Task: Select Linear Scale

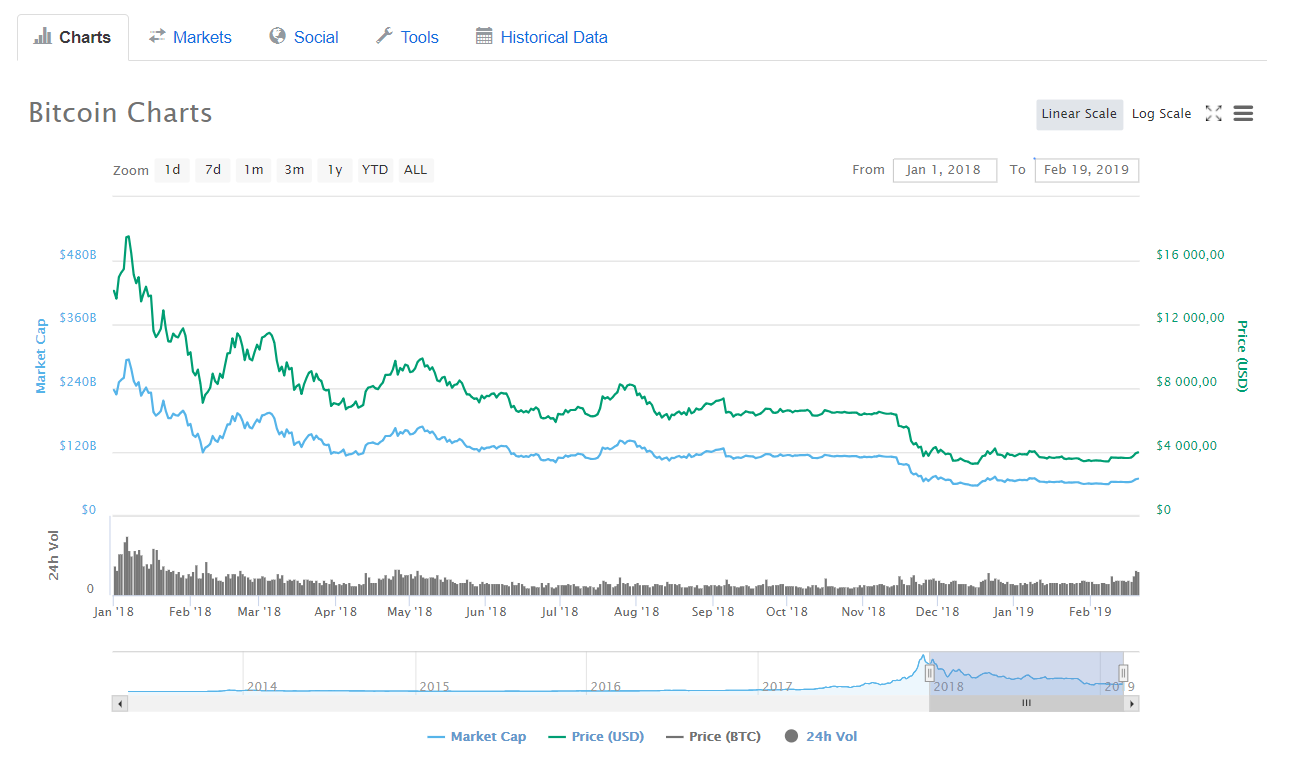Action: pos(1079,114)
